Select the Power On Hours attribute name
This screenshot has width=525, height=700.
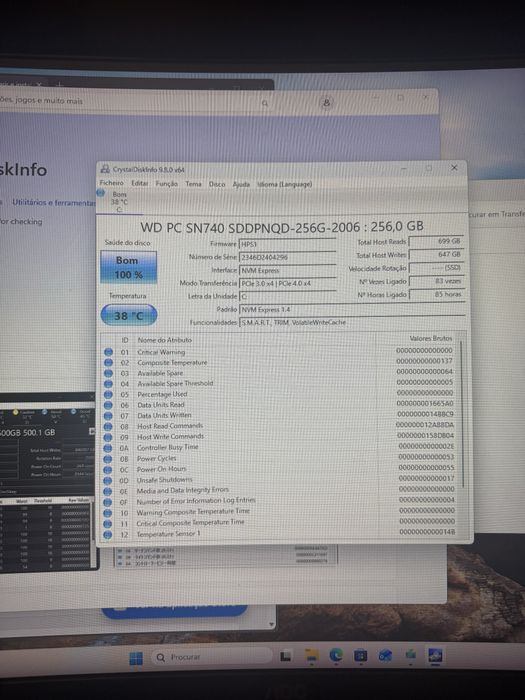click(162, 469)
